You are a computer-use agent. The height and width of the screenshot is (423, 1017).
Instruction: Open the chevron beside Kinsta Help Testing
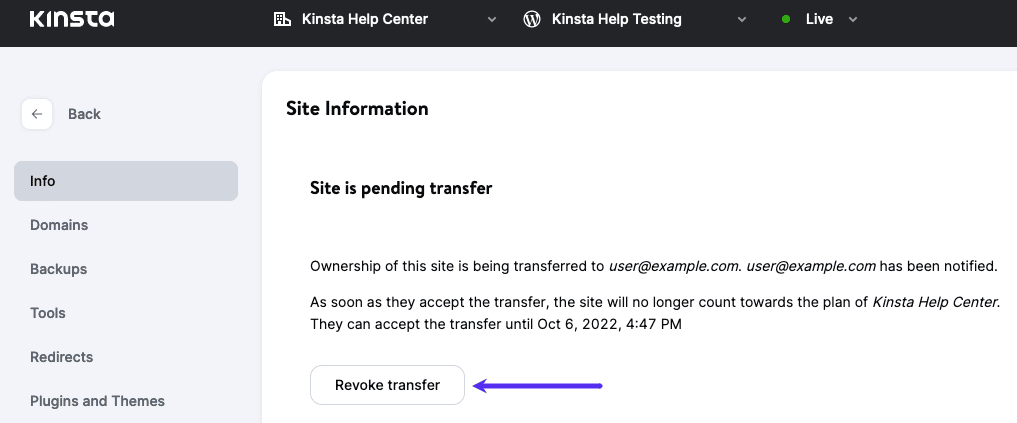coord(741,19)
